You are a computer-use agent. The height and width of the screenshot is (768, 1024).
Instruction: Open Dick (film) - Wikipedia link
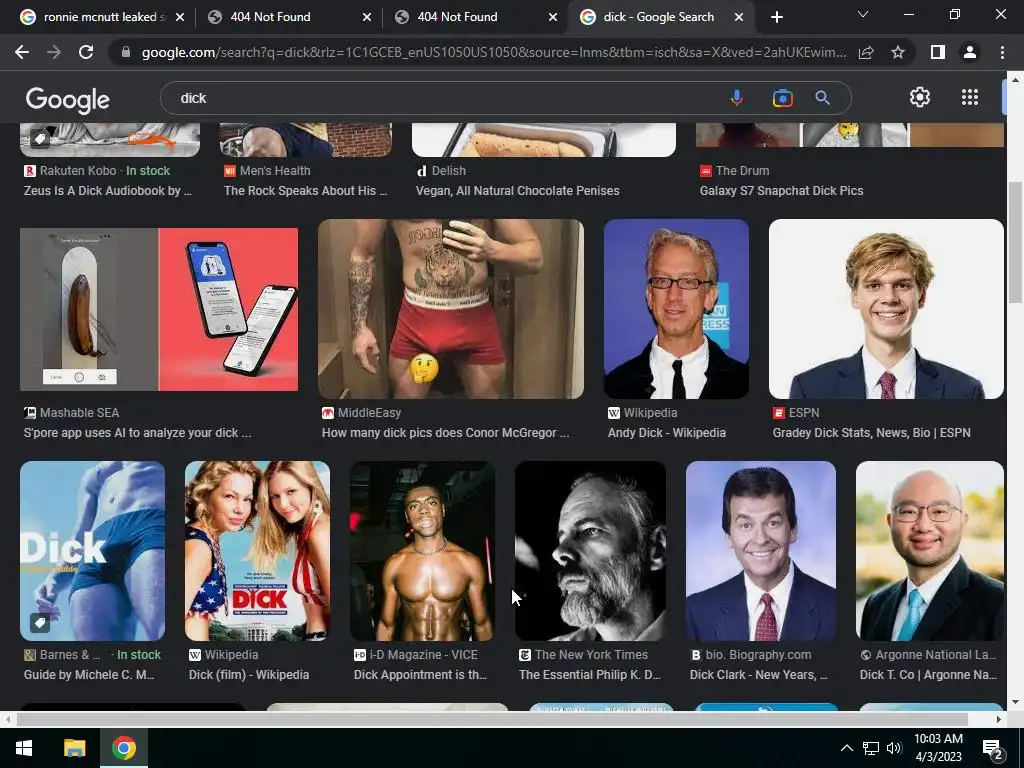click(x=249, y=675)
